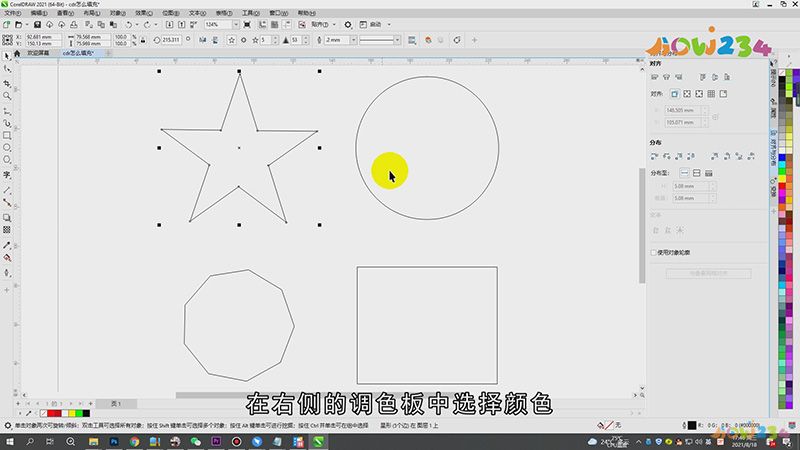Click the rotation angle input field
Screen dimensions: 800x450
click(x=171, y=40)
